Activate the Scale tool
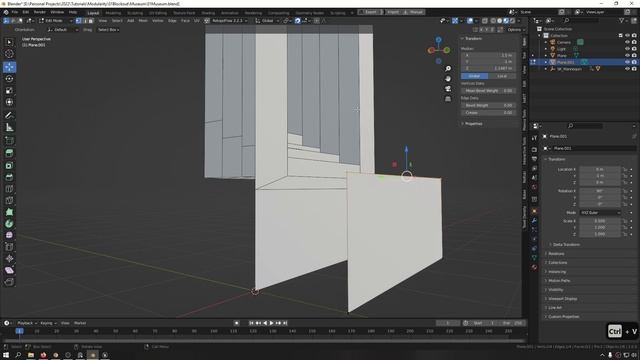This screenshot has width=640, height=360. (x=9, y=91)
